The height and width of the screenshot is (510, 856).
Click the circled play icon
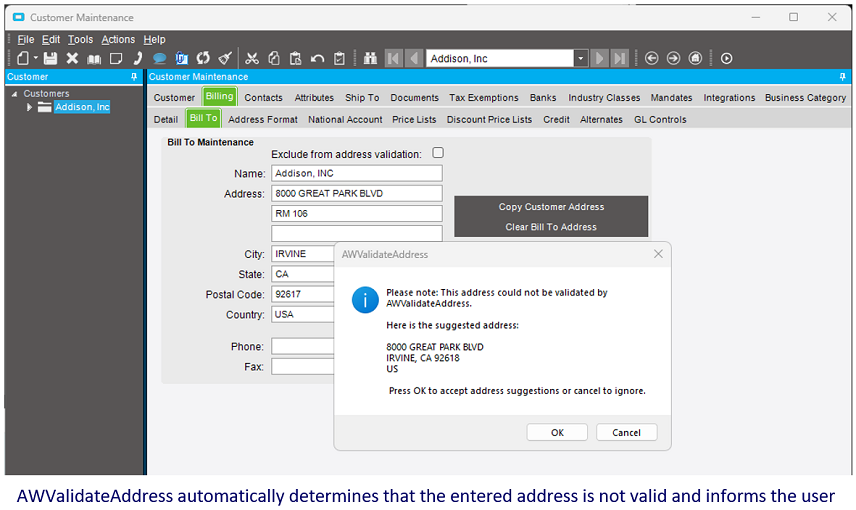726,58
